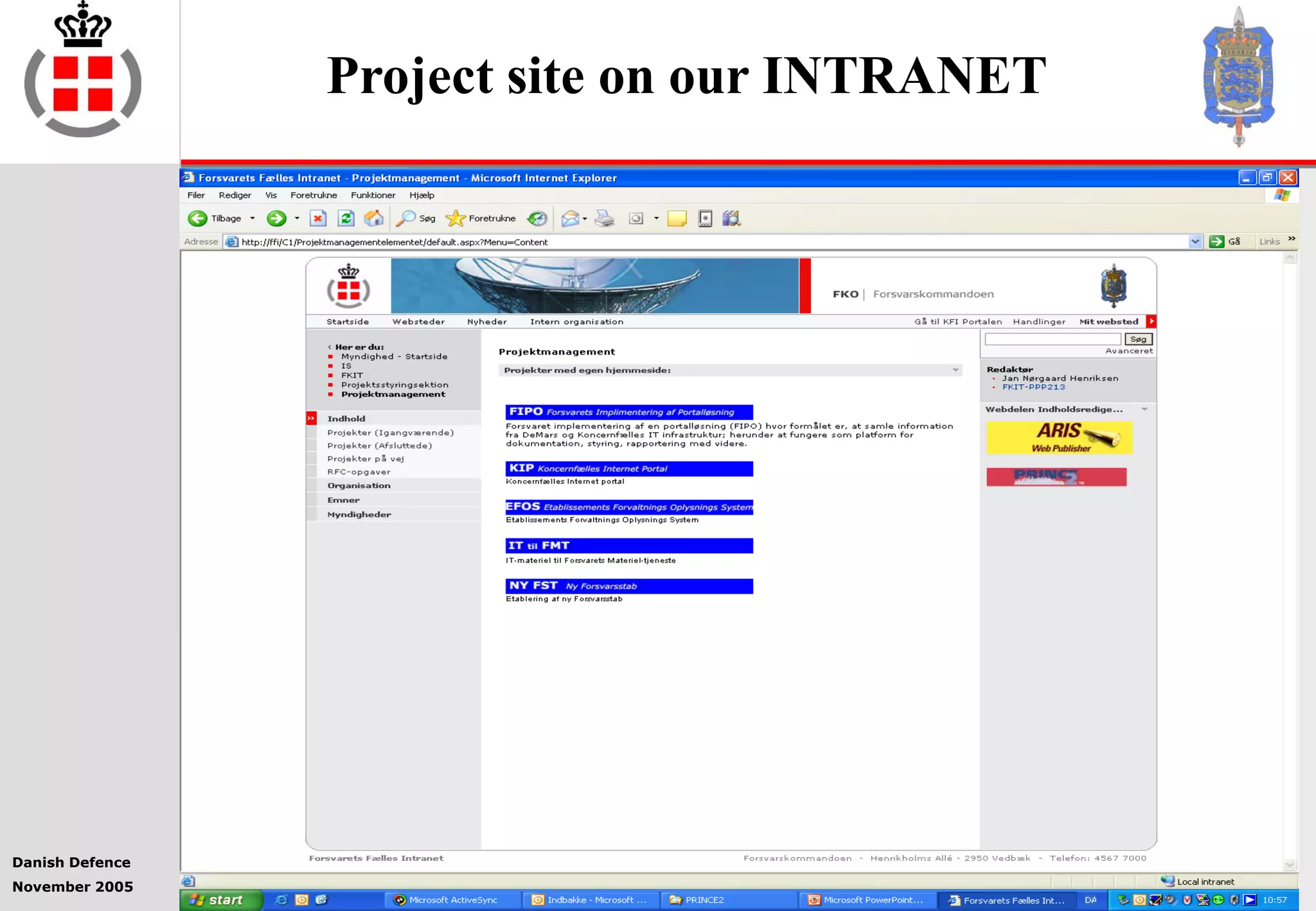Collapse Projekter med egen hjemmeside section
Screen dimensions: 1316x911
956,370
